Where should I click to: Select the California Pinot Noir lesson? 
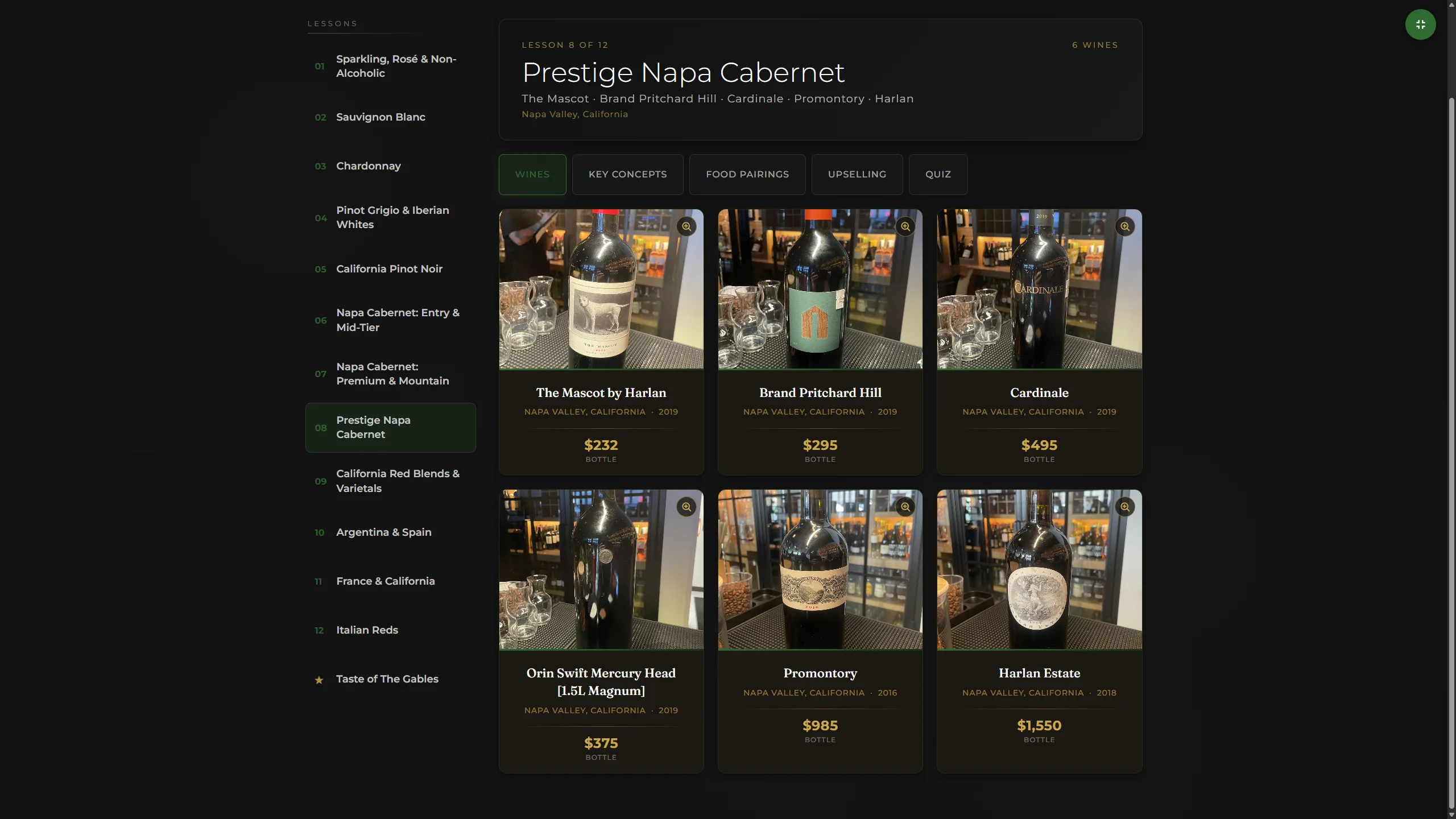391,269
